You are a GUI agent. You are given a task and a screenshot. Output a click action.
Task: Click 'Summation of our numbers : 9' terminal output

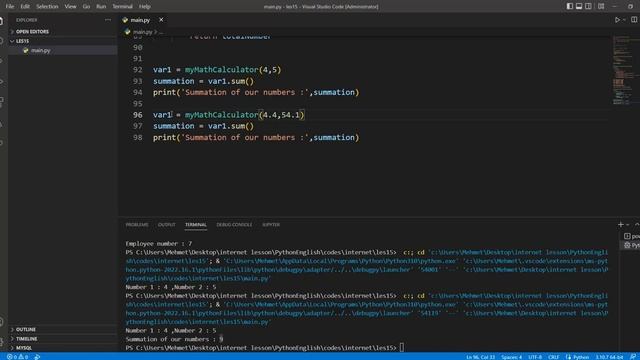(x=174, y=339)
